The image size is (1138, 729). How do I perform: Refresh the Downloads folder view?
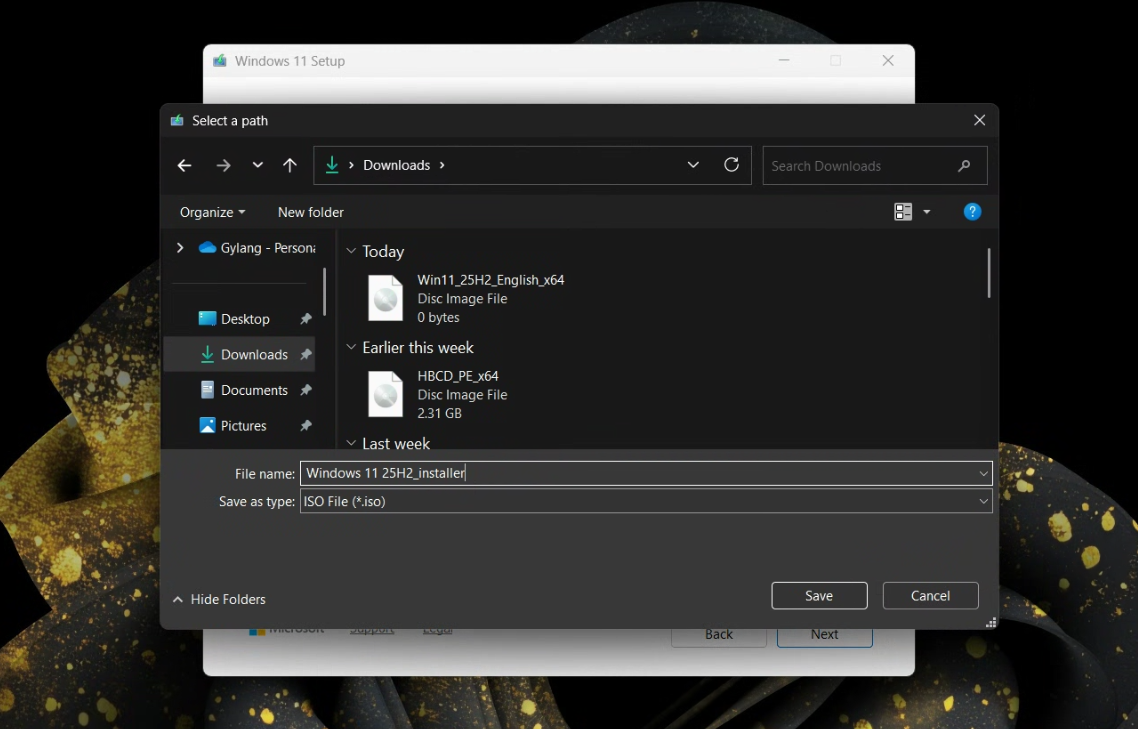pos(731,165)
